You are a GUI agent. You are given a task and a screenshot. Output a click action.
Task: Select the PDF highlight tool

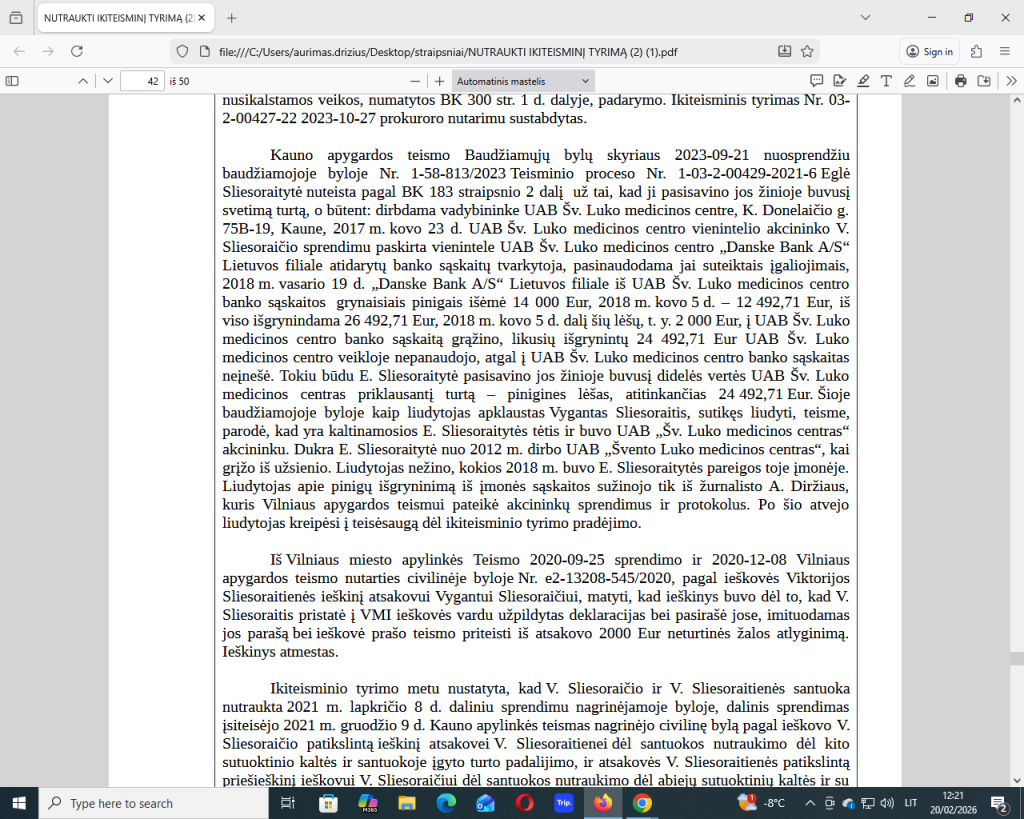[863, 81]
